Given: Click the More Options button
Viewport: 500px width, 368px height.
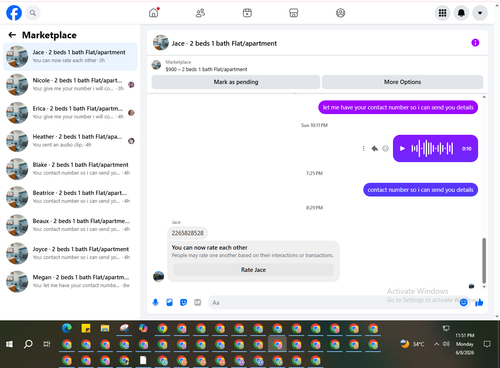Looking at the screenshot, I should (402, 82).
